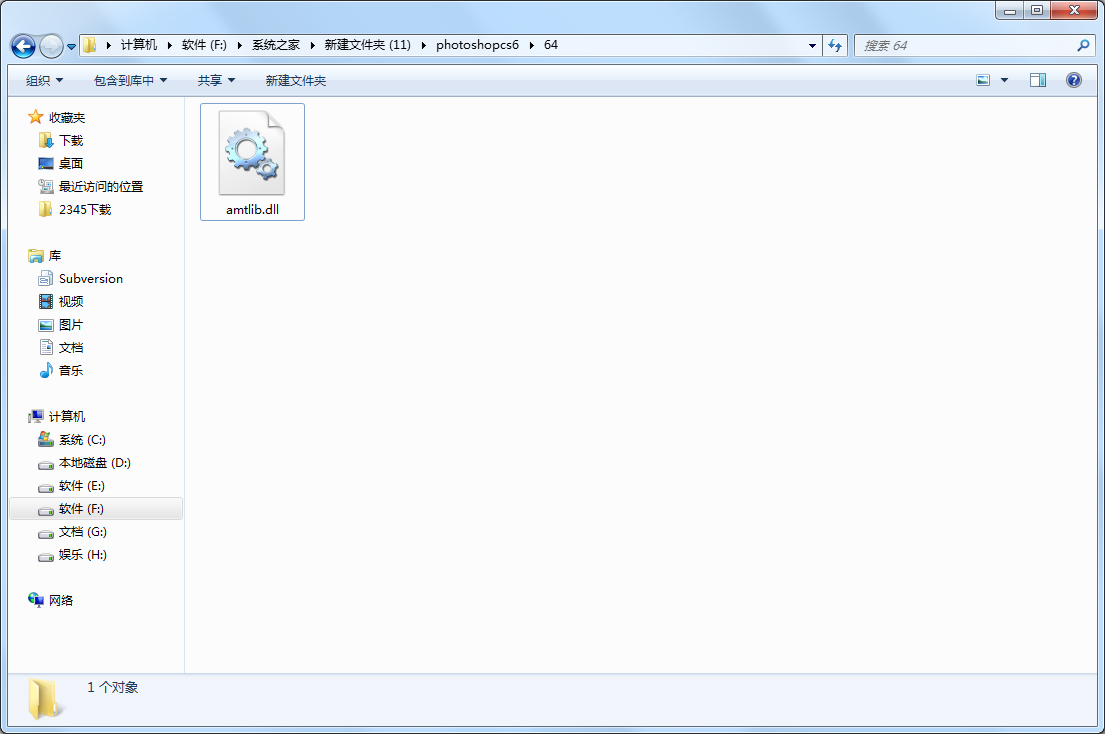Toggle the preview pane button
This screenshot has height=734, width=1105.
[1037, 79]
